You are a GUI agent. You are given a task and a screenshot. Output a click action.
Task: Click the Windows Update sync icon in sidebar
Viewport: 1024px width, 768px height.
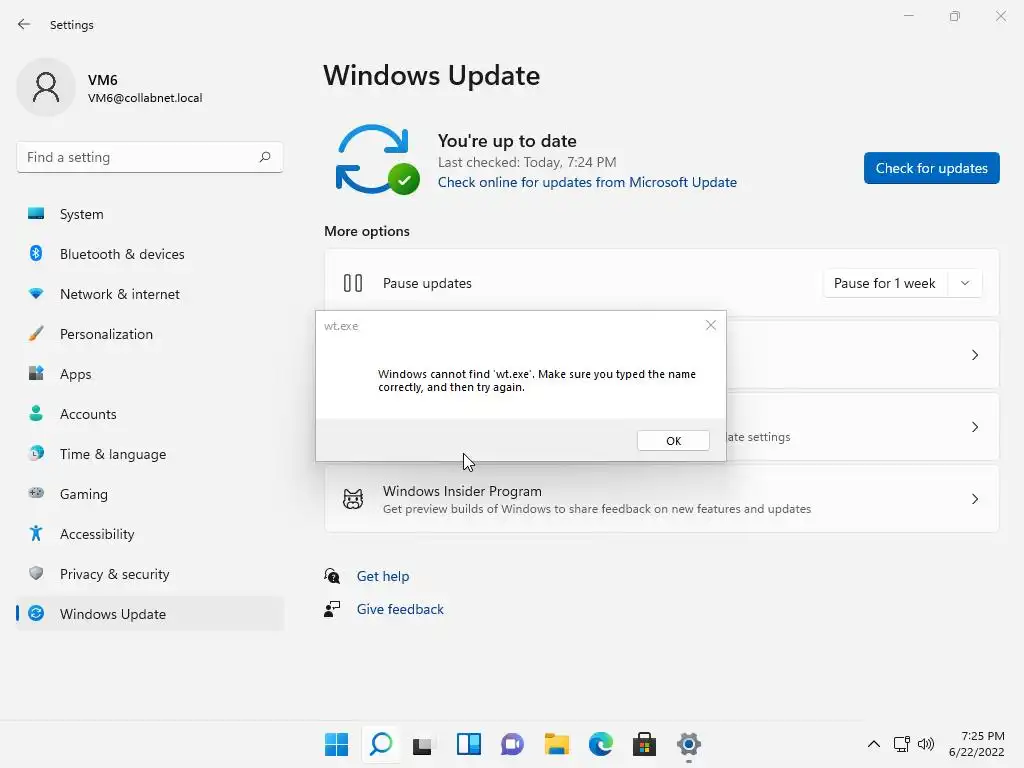pos(36,613)
